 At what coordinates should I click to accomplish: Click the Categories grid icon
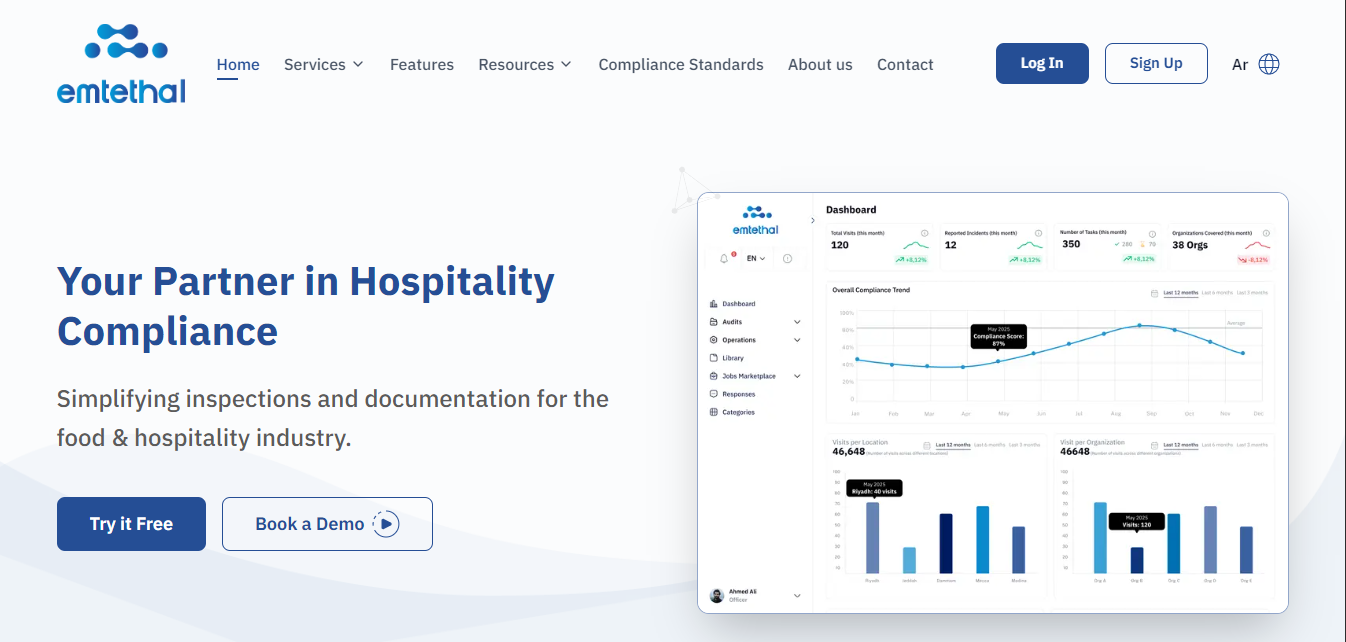click(x=713, y=412)
